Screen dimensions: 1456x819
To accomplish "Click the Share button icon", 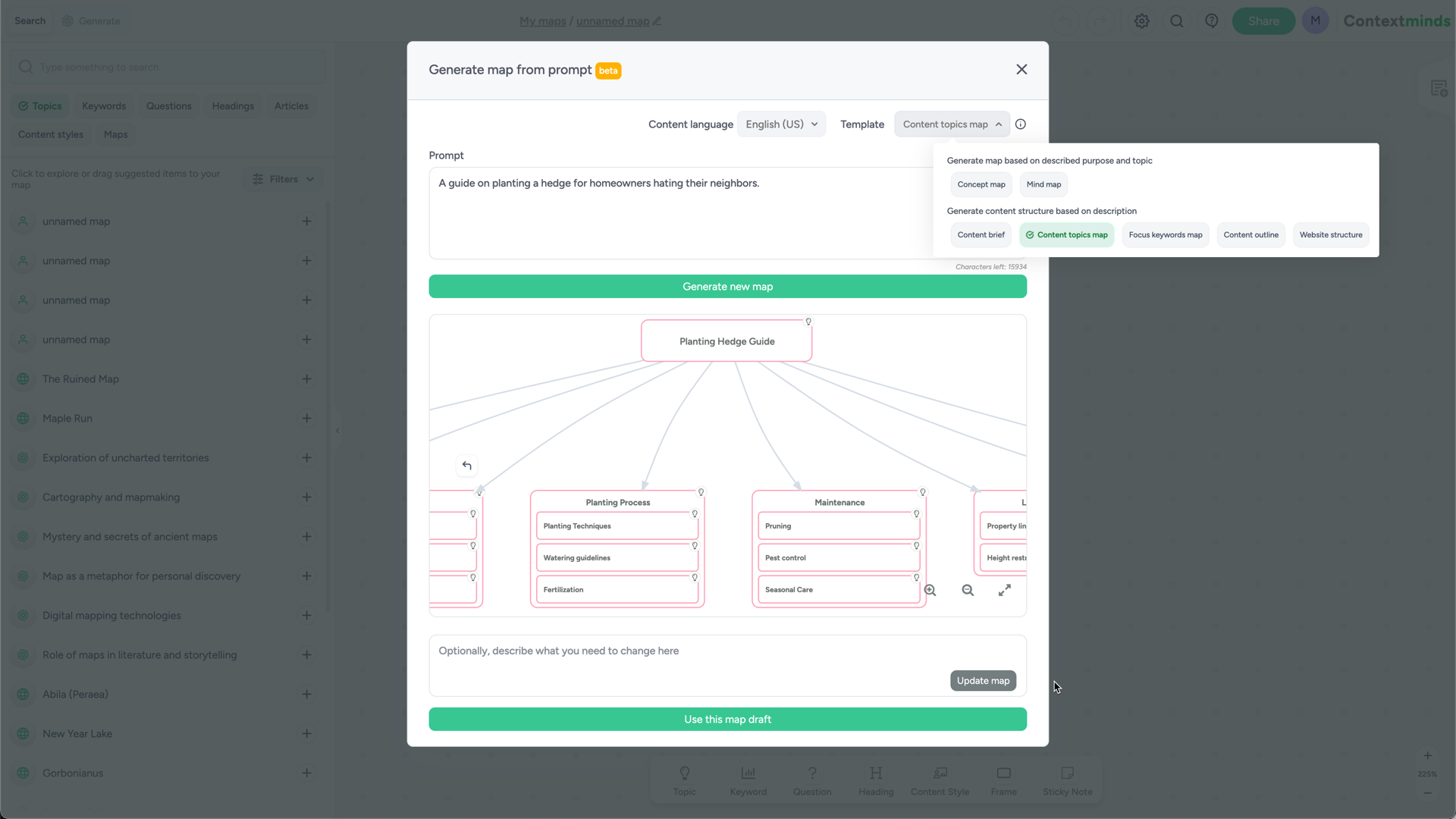I will click(1264, 20).
